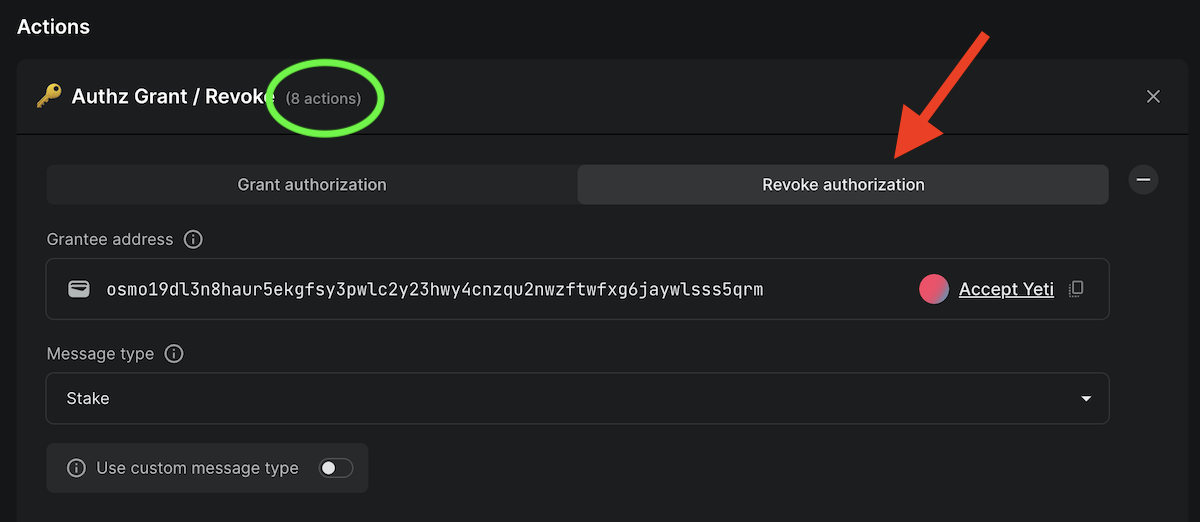This screenshot has height=522, width=1200.
Task: Switch to the Grant authorization tab
Action: (x=311, y=185)
